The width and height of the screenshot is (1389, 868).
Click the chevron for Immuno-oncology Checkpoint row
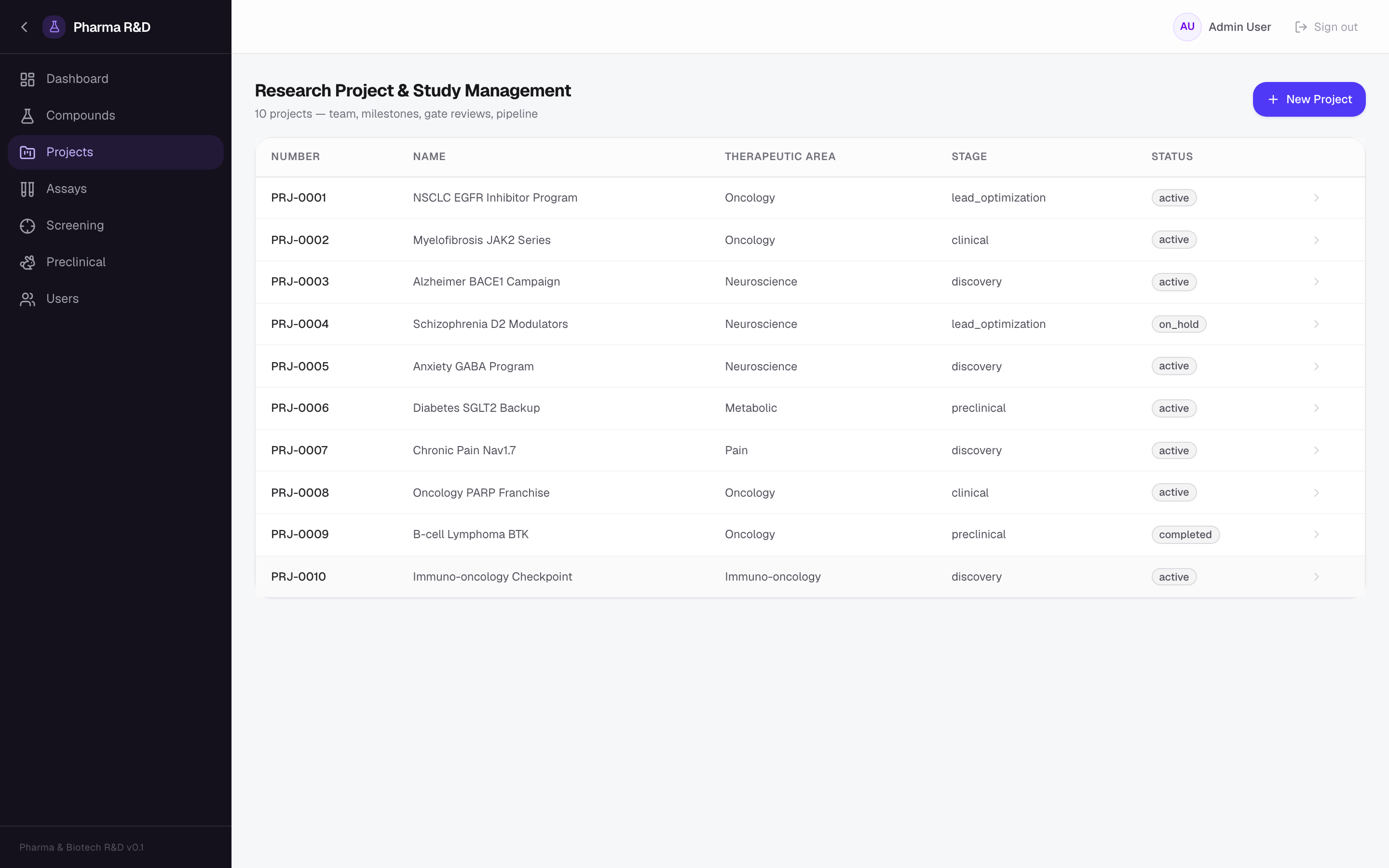point(1316,577)
